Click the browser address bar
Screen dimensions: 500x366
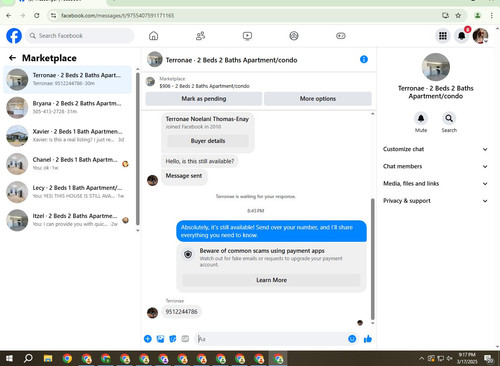247,15
